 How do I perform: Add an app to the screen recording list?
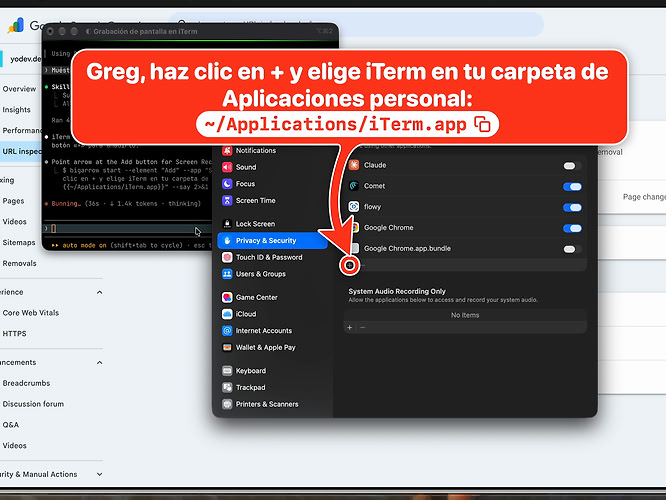(350, 265)
